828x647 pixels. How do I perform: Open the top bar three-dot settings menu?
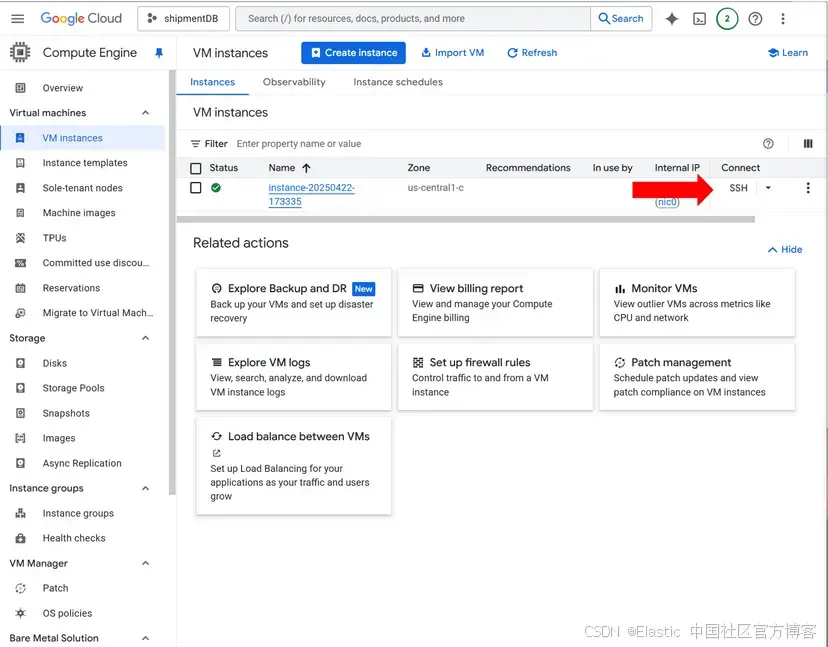(783, 18)
